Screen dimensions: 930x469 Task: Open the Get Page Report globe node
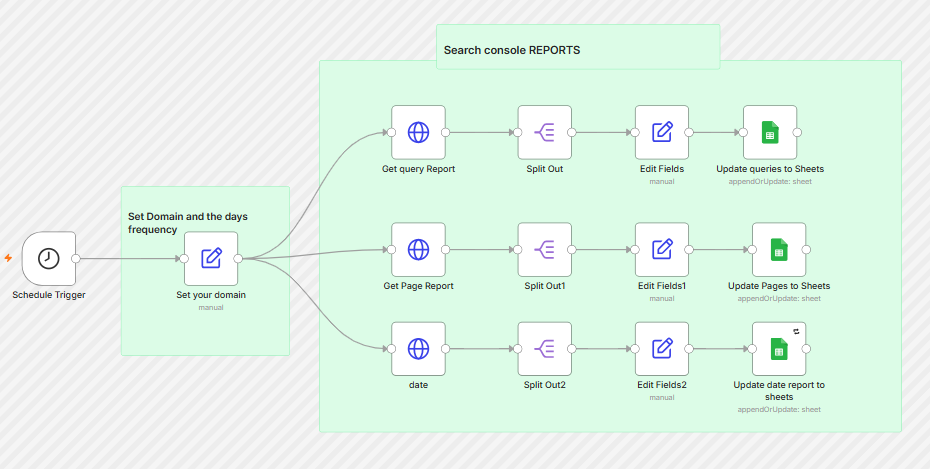[x=418, y=250]
